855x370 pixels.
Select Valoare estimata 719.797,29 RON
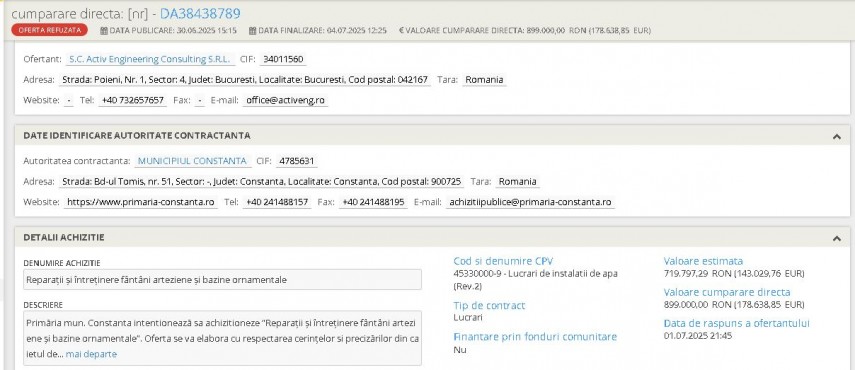point(734,274)
